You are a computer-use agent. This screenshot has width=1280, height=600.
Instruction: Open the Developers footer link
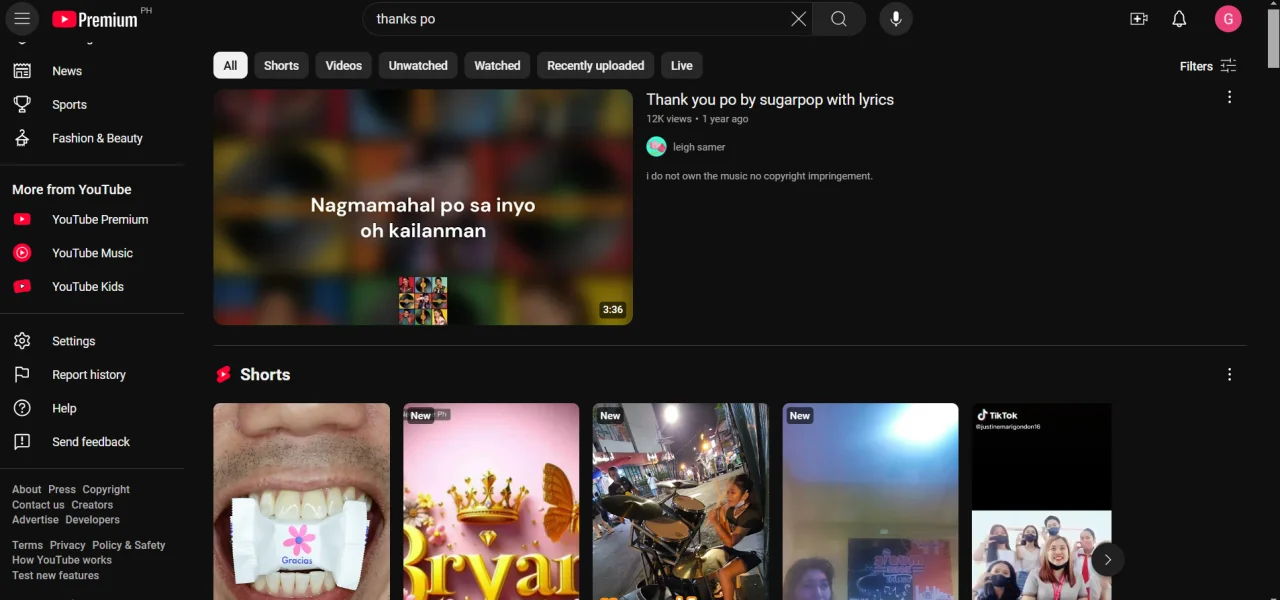[x=92, y=520]
